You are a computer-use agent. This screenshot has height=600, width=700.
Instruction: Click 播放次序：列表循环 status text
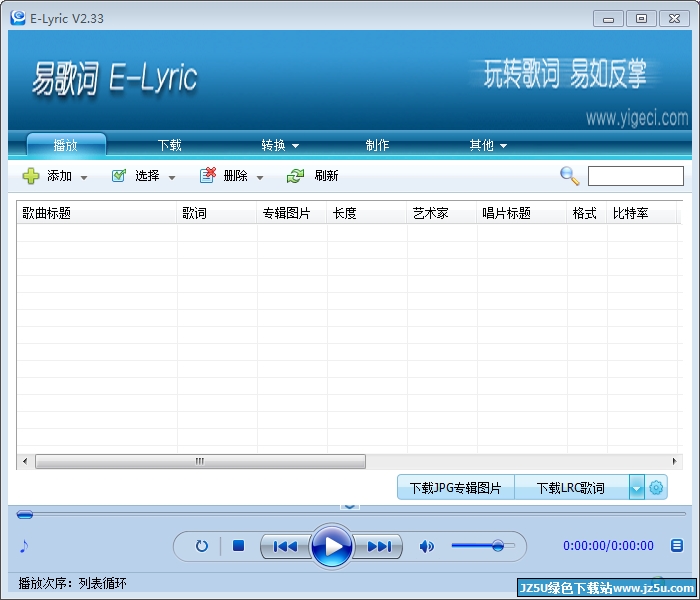(72, 583)
